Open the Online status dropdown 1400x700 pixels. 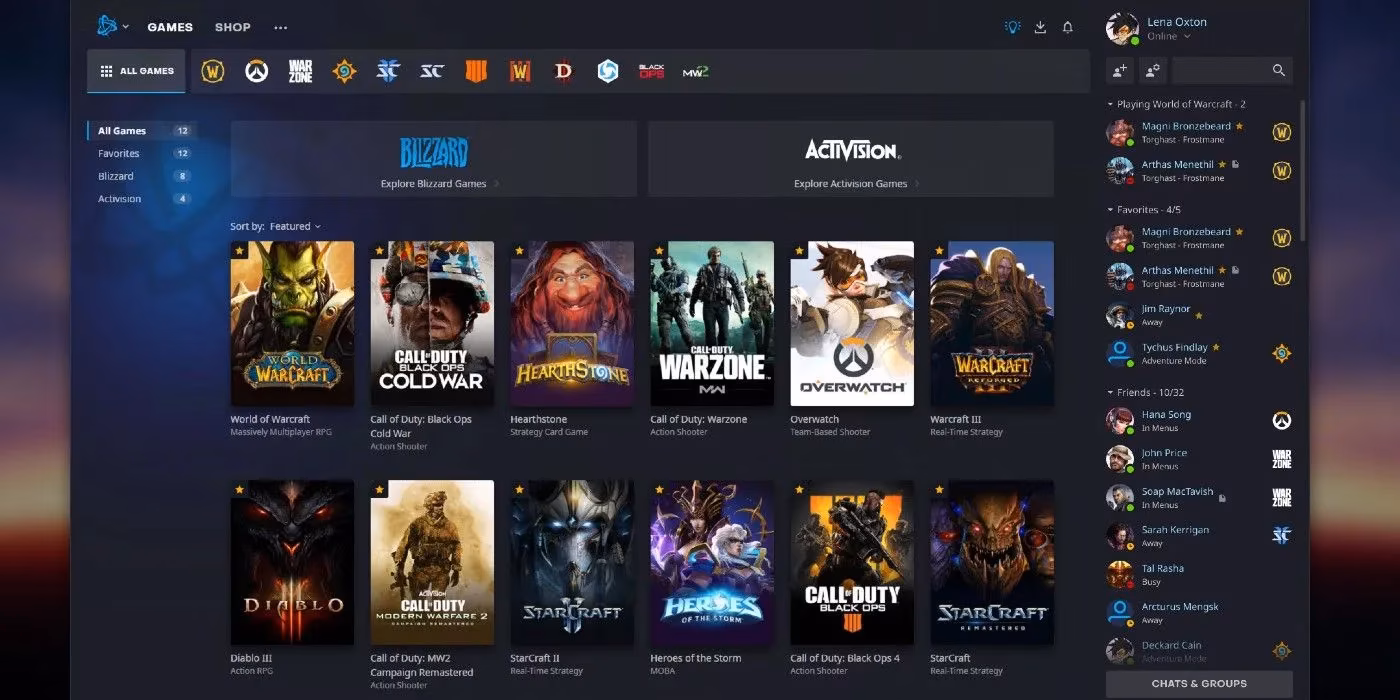pos(1168,37)
